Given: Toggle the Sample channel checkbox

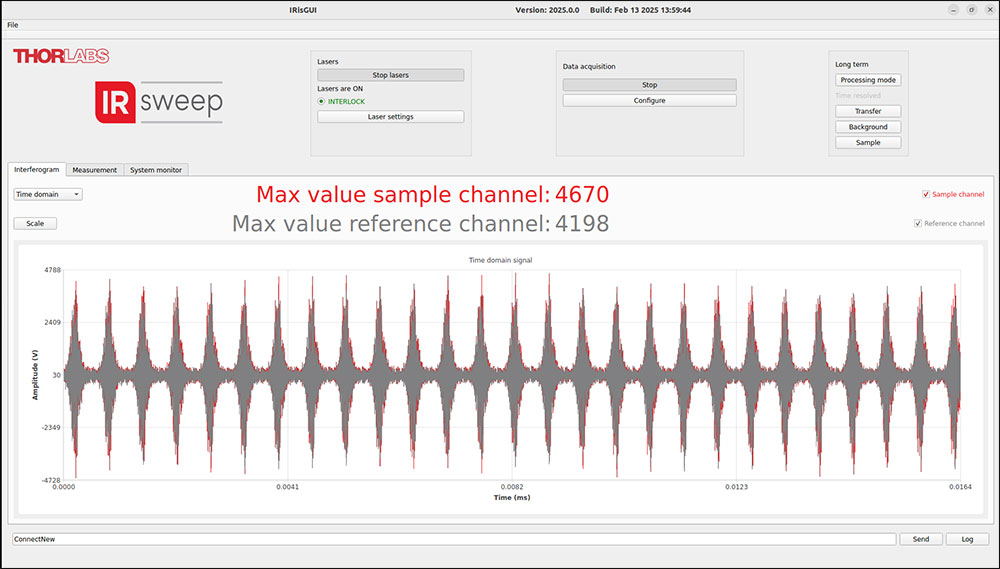Looking at the screenshot, I should [x=926, y=194].
